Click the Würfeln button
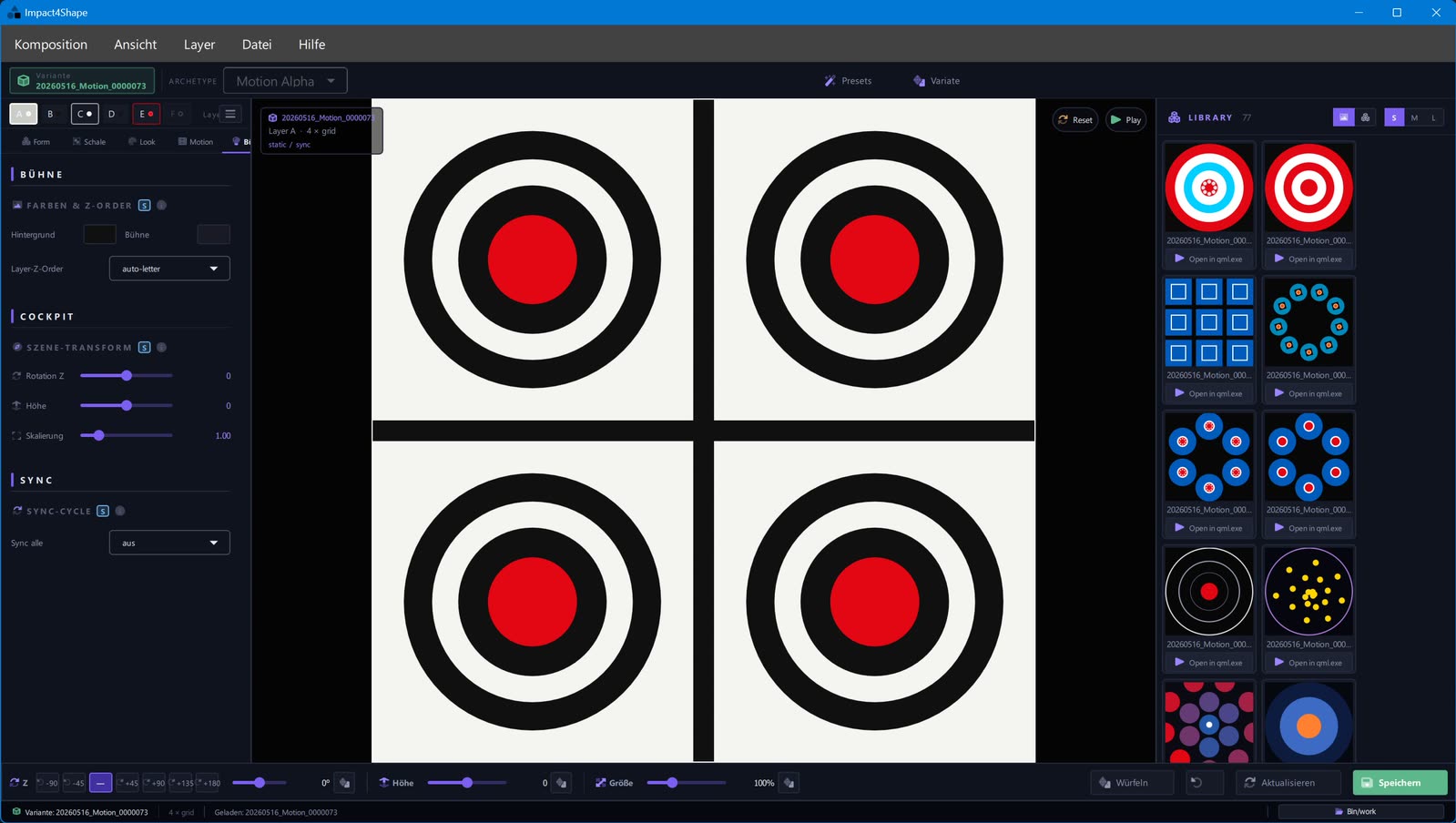1456x823 pixels. coord(1132,783)
